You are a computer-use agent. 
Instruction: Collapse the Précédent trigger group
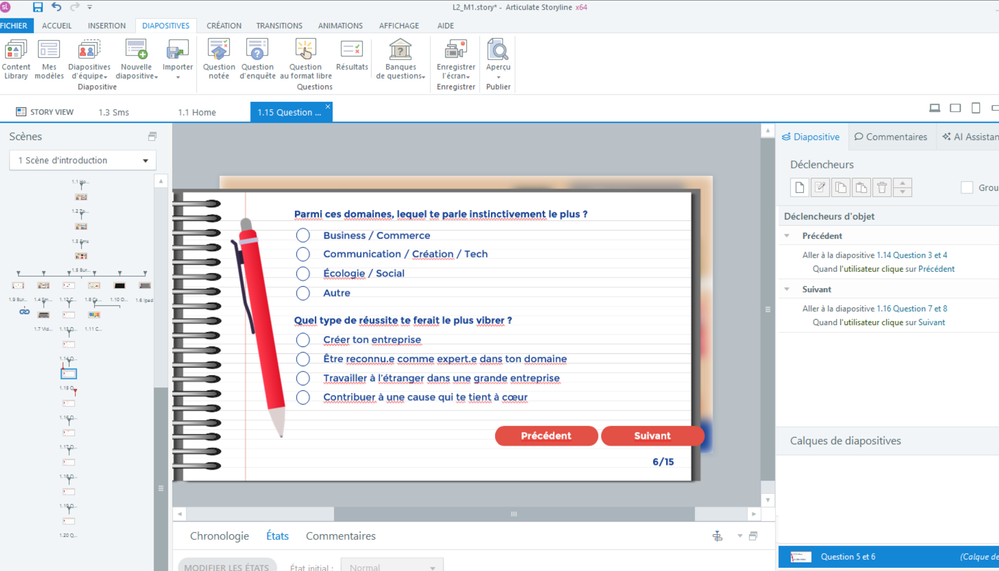(787, 236)
